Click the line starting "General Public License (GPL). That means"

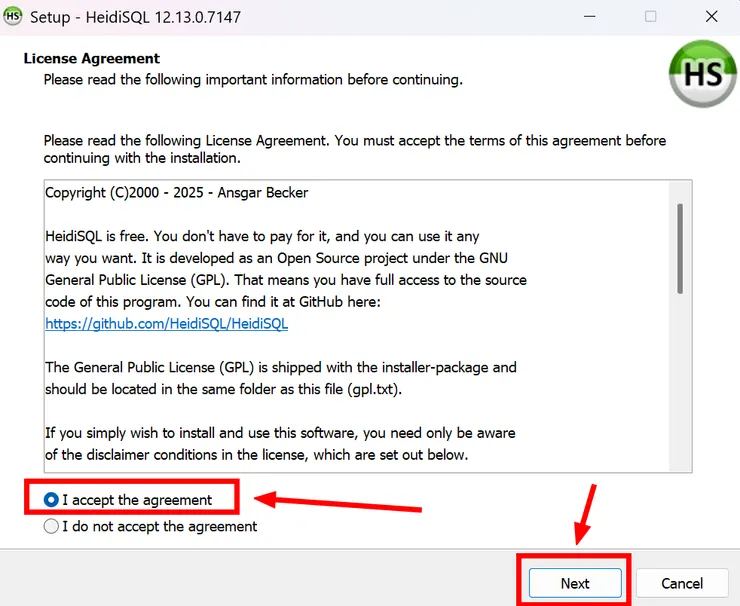coord(286,280)
